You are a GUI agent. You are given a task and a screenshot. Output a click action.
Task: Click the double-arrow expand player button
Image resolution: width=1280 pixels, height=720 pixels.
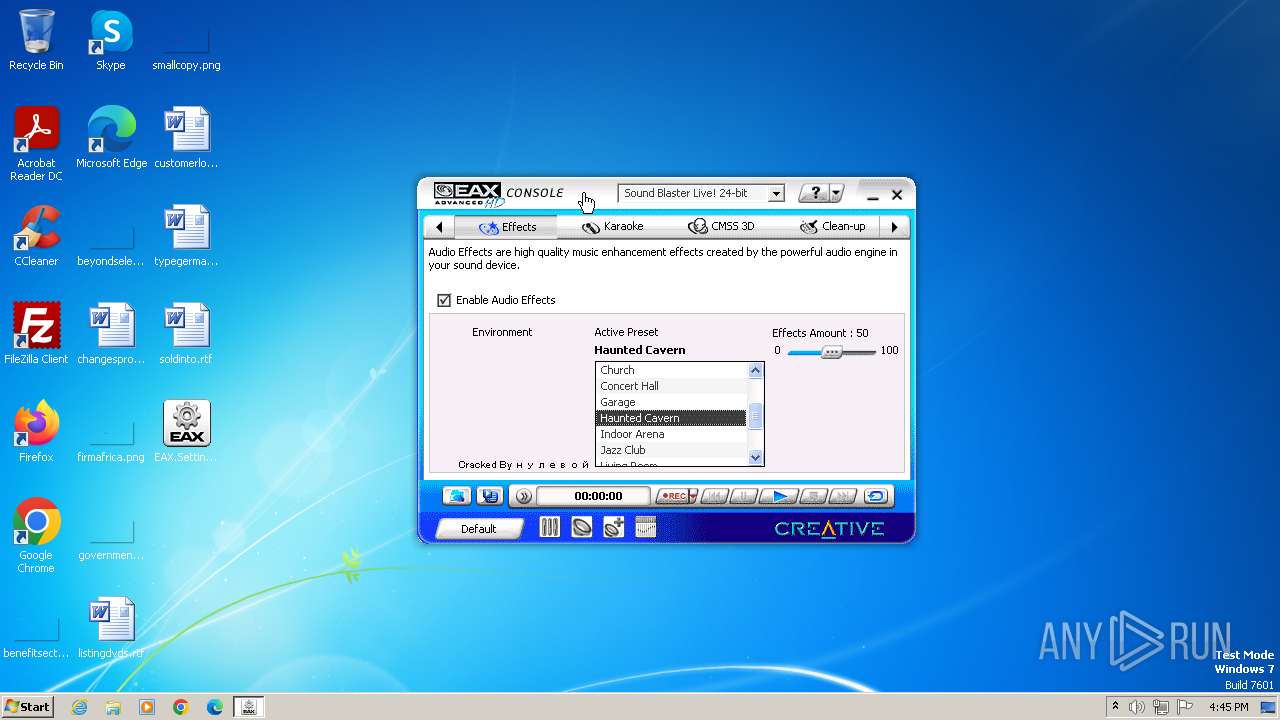click(523, 496)
